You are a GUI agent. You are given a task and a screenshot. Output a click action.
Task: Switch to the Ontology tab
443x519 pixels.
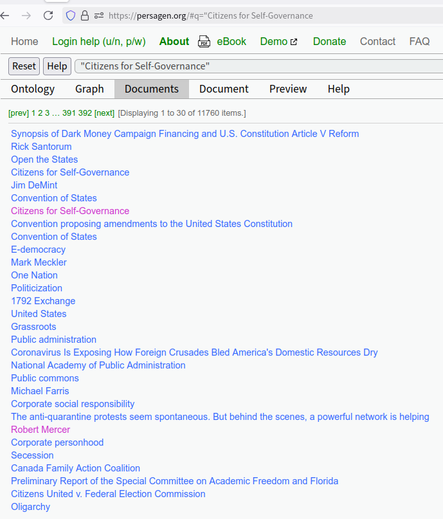33,89
